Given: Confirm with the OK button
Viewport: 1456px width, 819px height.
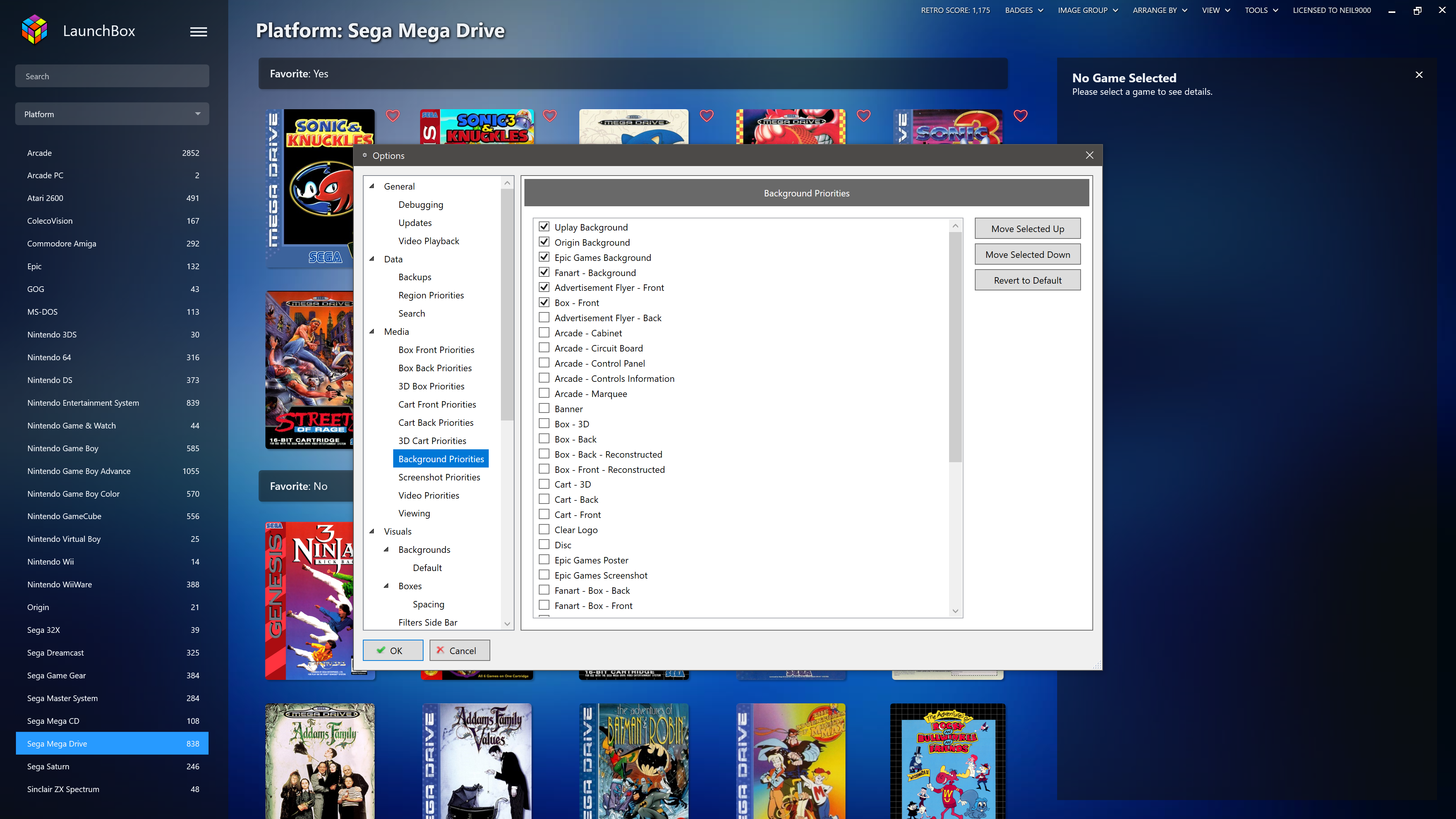Looking at the screenshot, I should pyautogui.click(x=393, y=650).
